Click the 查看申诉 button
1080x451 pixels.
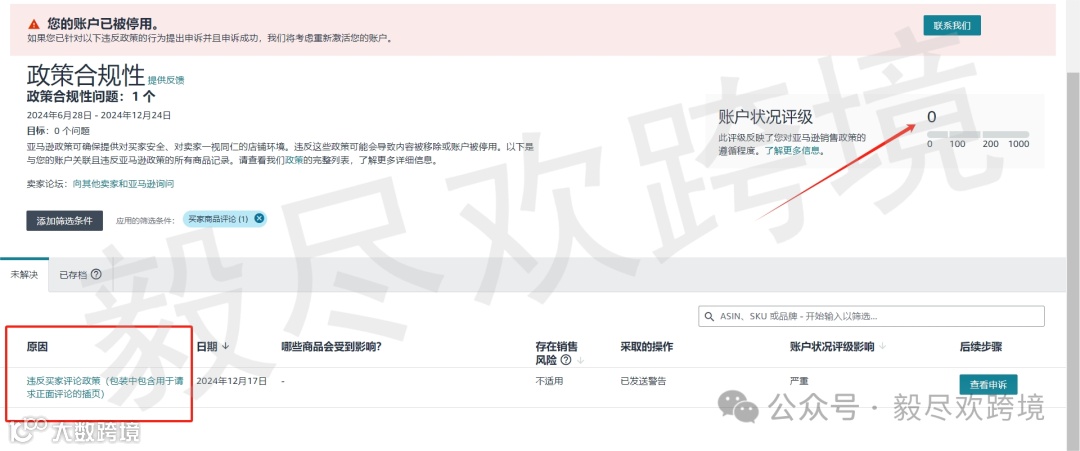point(988,384)
